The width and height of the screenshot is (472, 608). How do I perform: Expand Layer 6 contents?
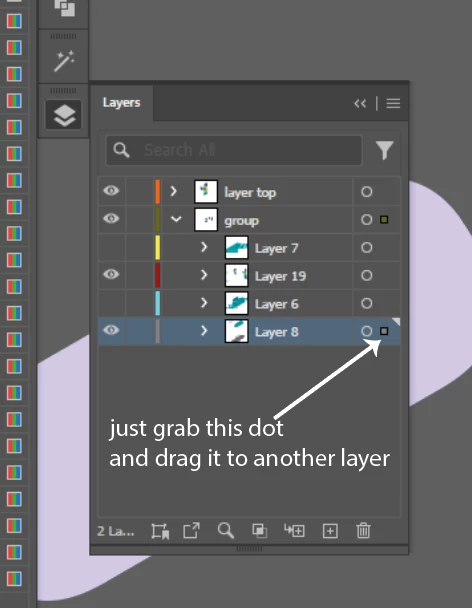[x=204, y=303]
